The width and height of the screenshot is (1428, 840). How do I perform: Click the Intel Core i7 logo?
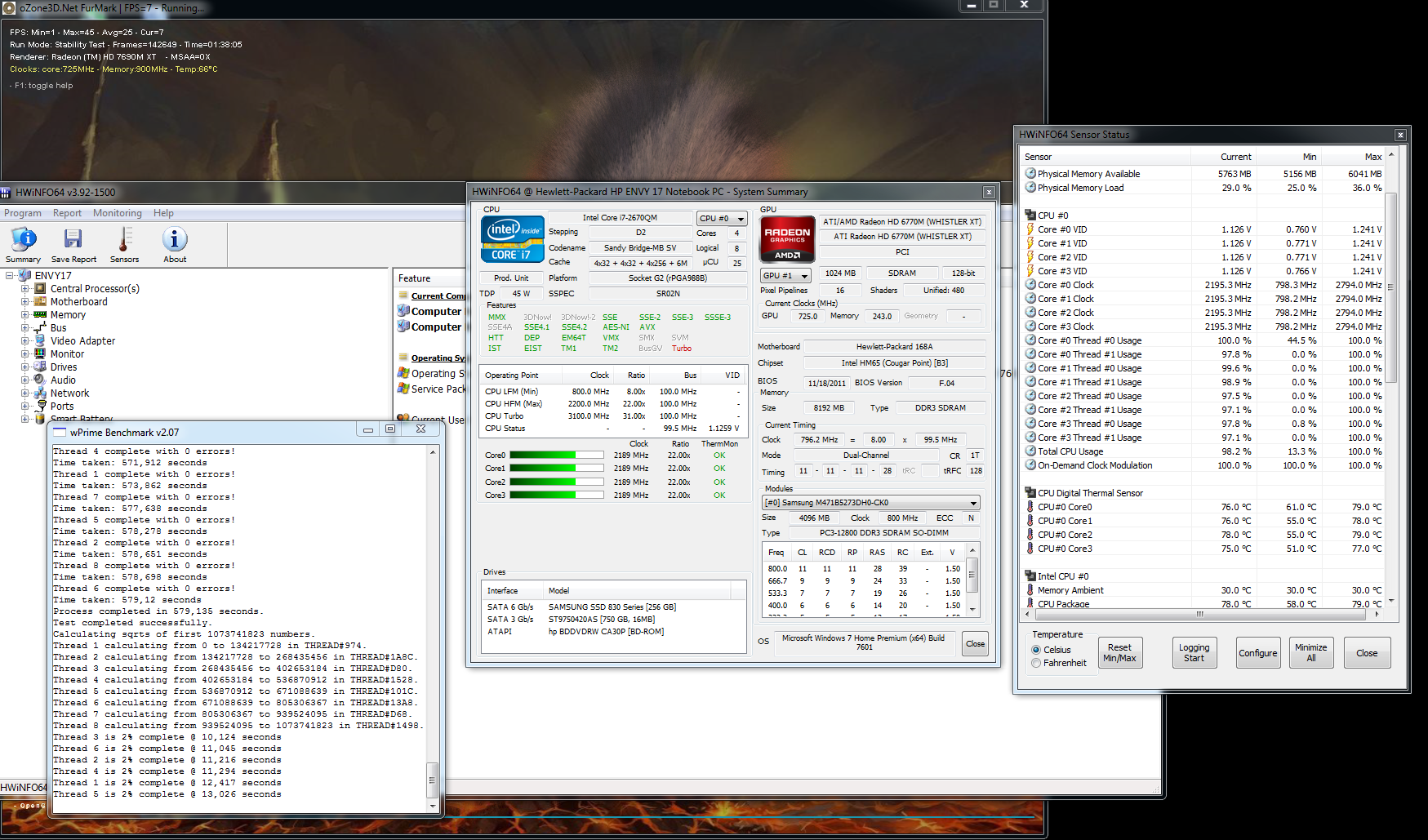[x=512, y=238]
